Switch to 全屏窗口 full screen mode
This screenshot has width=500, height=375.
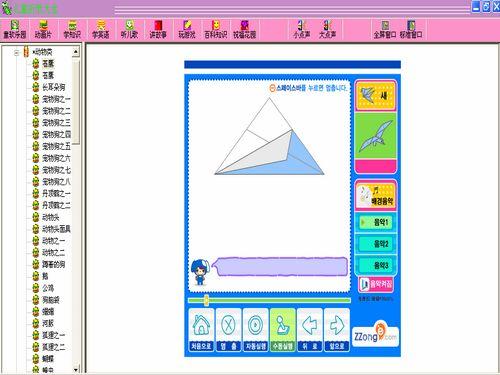tap(385, 30)
